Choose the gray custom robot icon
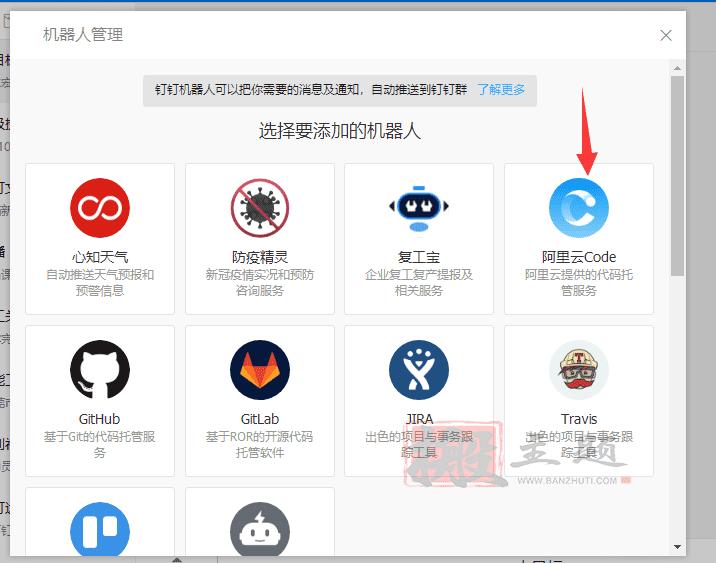 260,530
